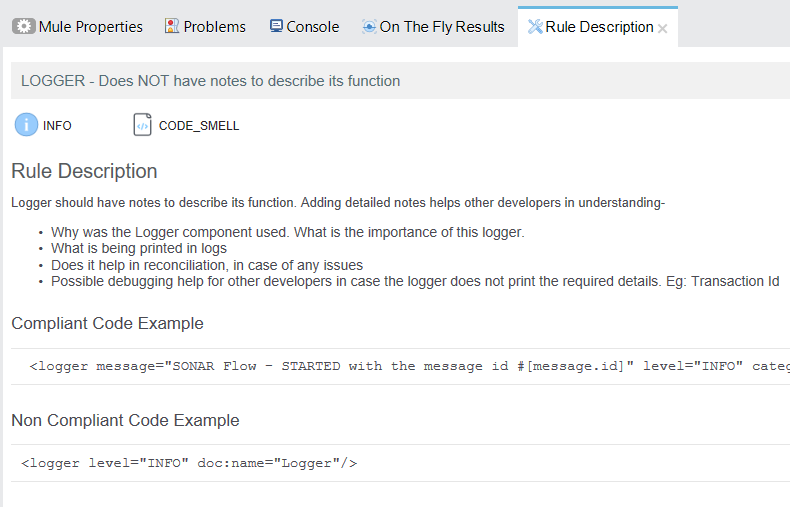Click the blue INFO severity icon
The width and height of the screenshot is (790, 507).
pyautogui.click(x=26, y=124)
